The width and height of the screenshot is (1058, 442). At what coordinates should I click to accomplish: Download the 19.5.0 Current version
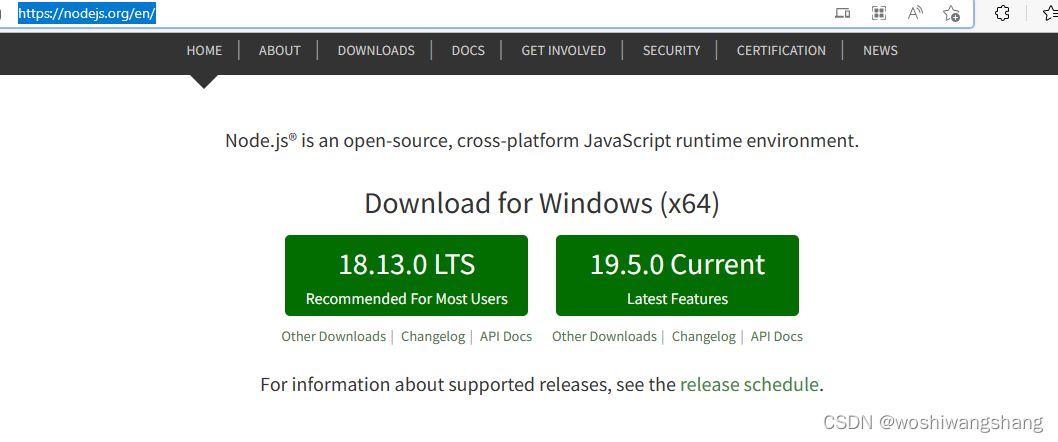click(x=677, y=275)
